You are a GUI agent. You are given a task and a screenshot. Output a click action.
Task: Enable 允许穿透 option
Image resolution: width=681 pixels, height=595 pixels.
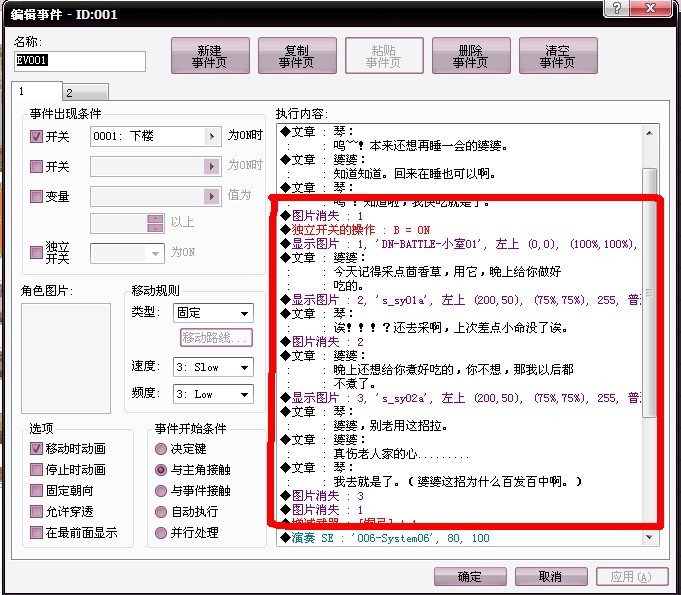click(x=36, y=512)
